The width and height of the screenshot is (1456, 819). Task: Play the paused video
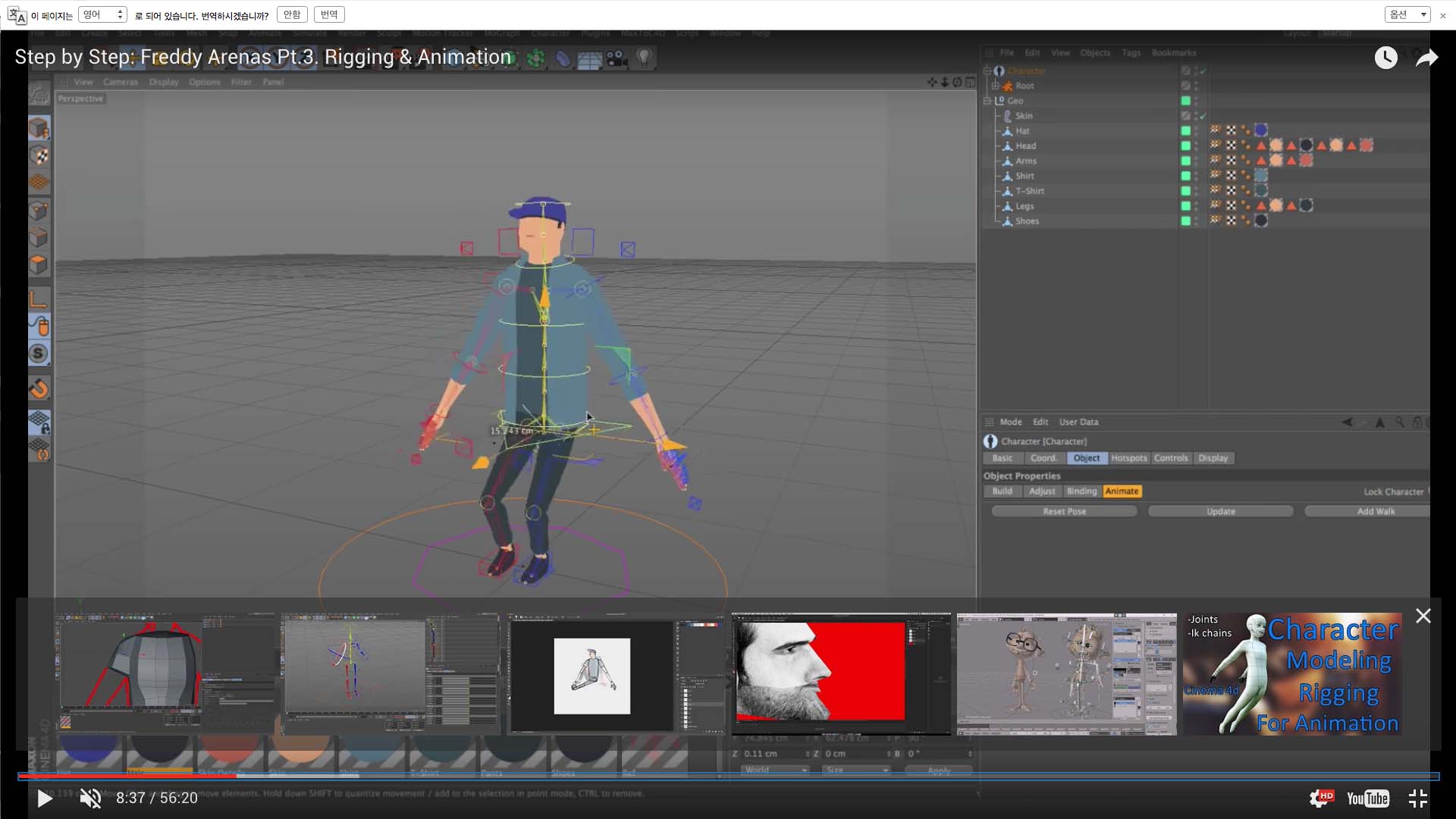point(45,798)
